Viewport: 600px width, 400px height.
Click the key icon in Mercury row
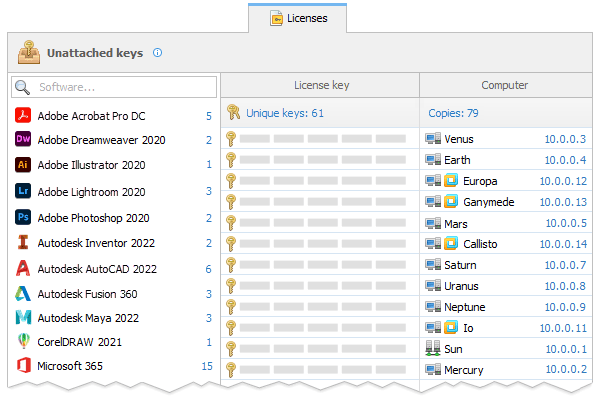click(231, 369)
